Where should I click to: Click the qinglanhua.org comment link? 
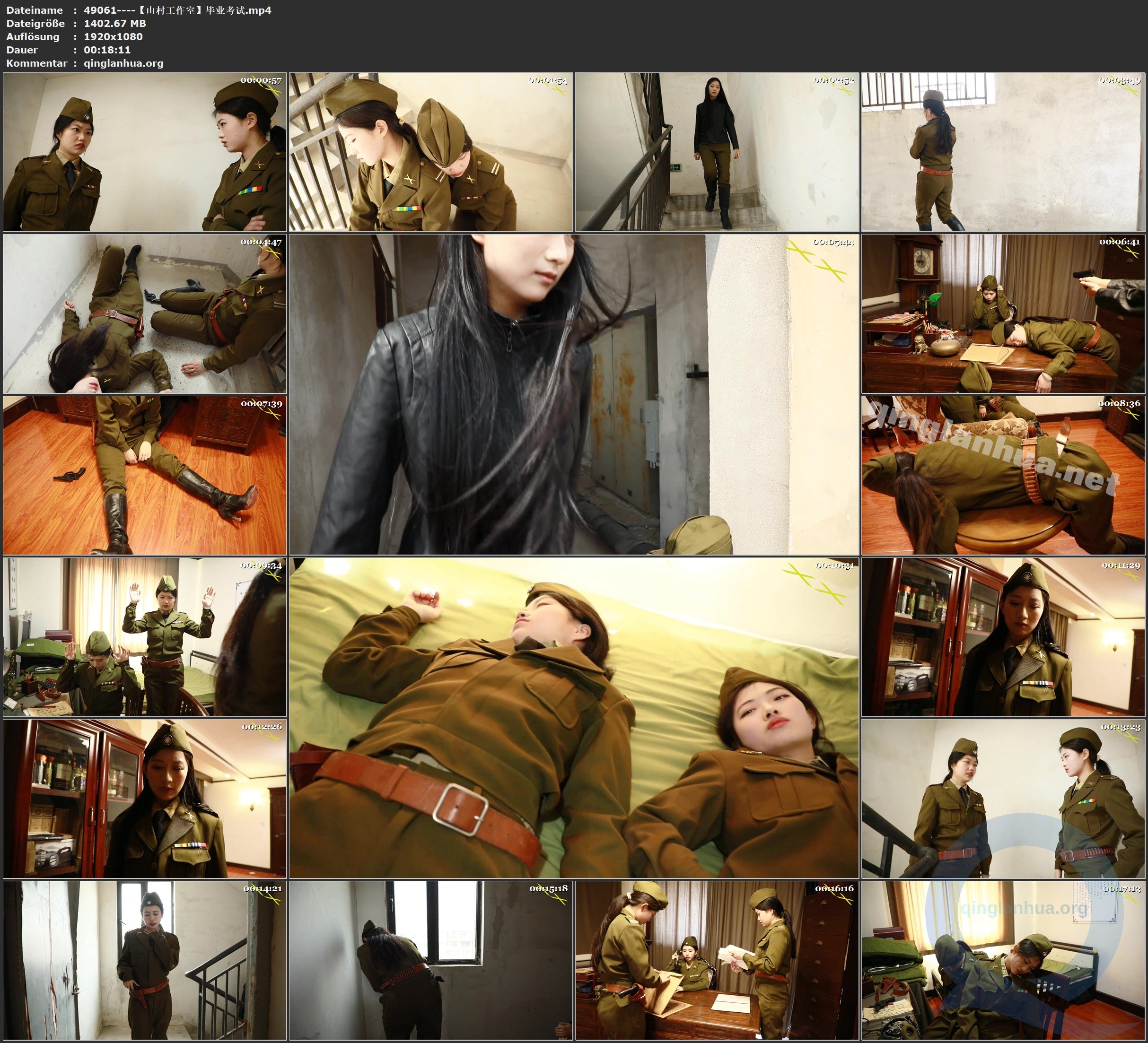pyautogui.click(x=123, y=63)
